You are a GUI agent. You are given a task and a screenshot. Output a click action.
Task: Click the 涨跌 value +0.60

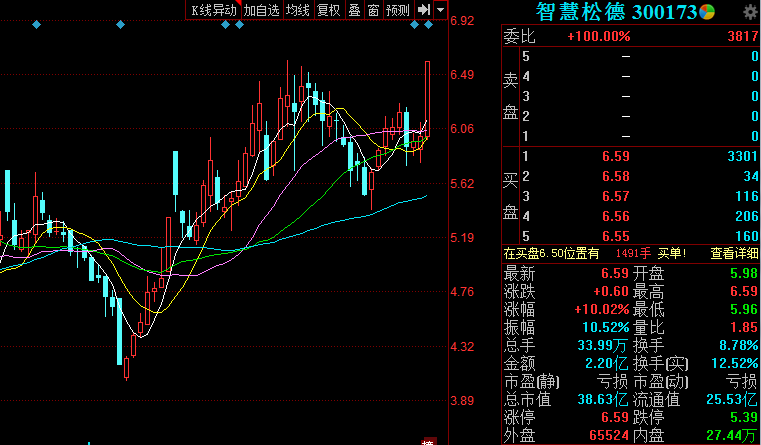[611, 291]
